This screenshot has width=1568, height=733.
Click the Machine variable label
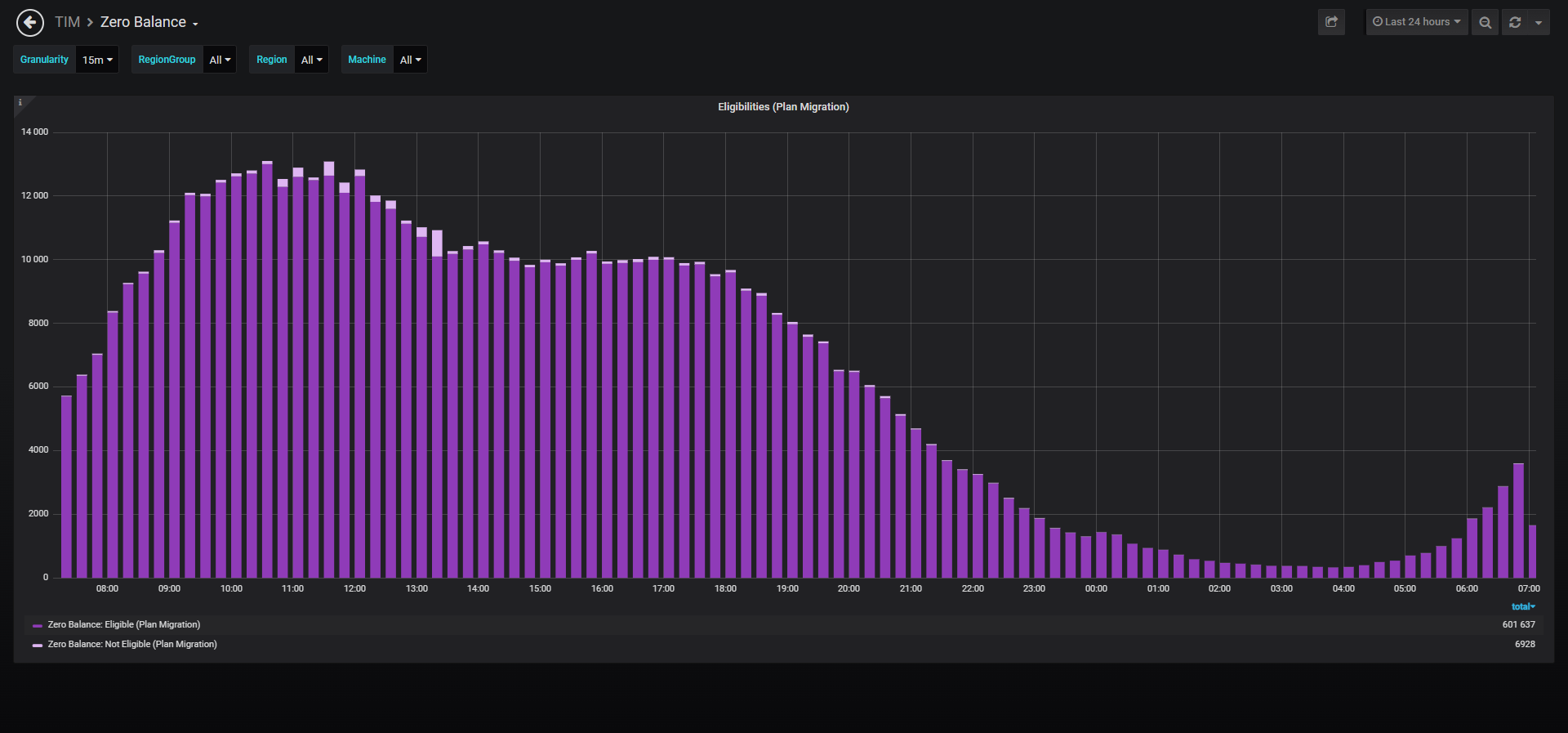pos(367,60)
